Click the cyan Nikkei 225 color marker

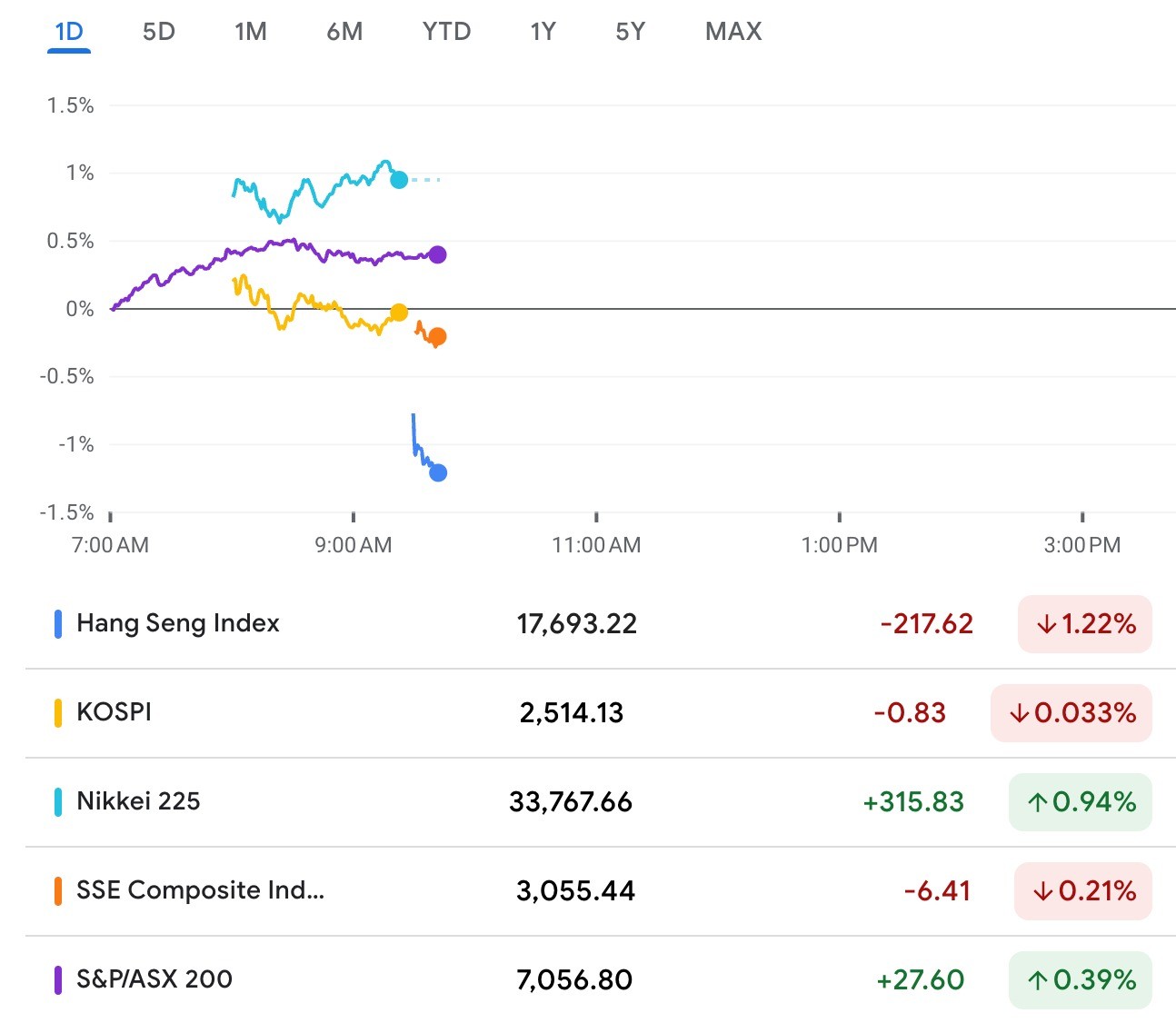[x=58, y=802]
